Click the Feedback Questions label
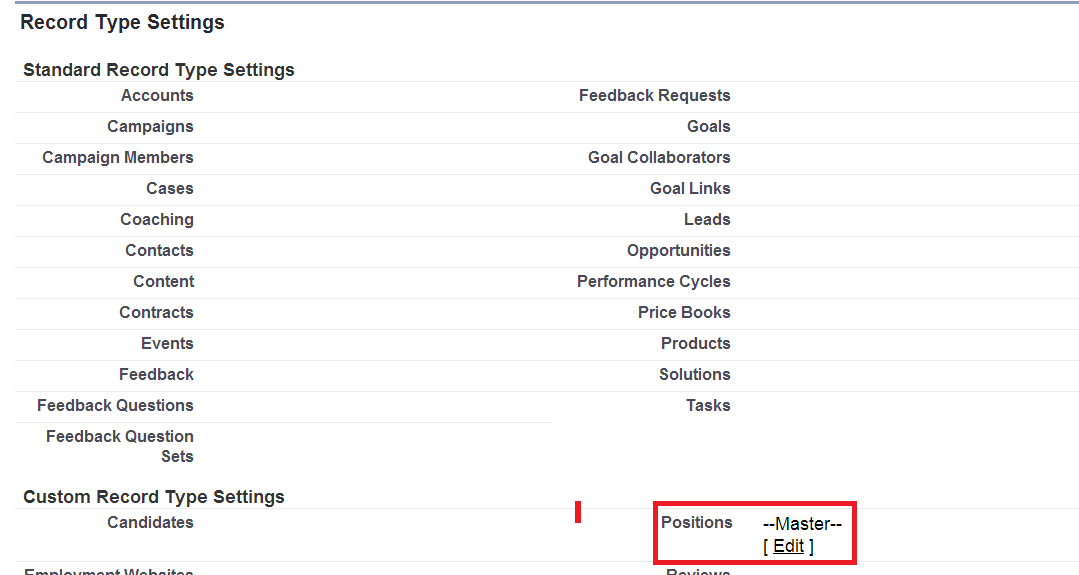 click(x=115, y=406)
